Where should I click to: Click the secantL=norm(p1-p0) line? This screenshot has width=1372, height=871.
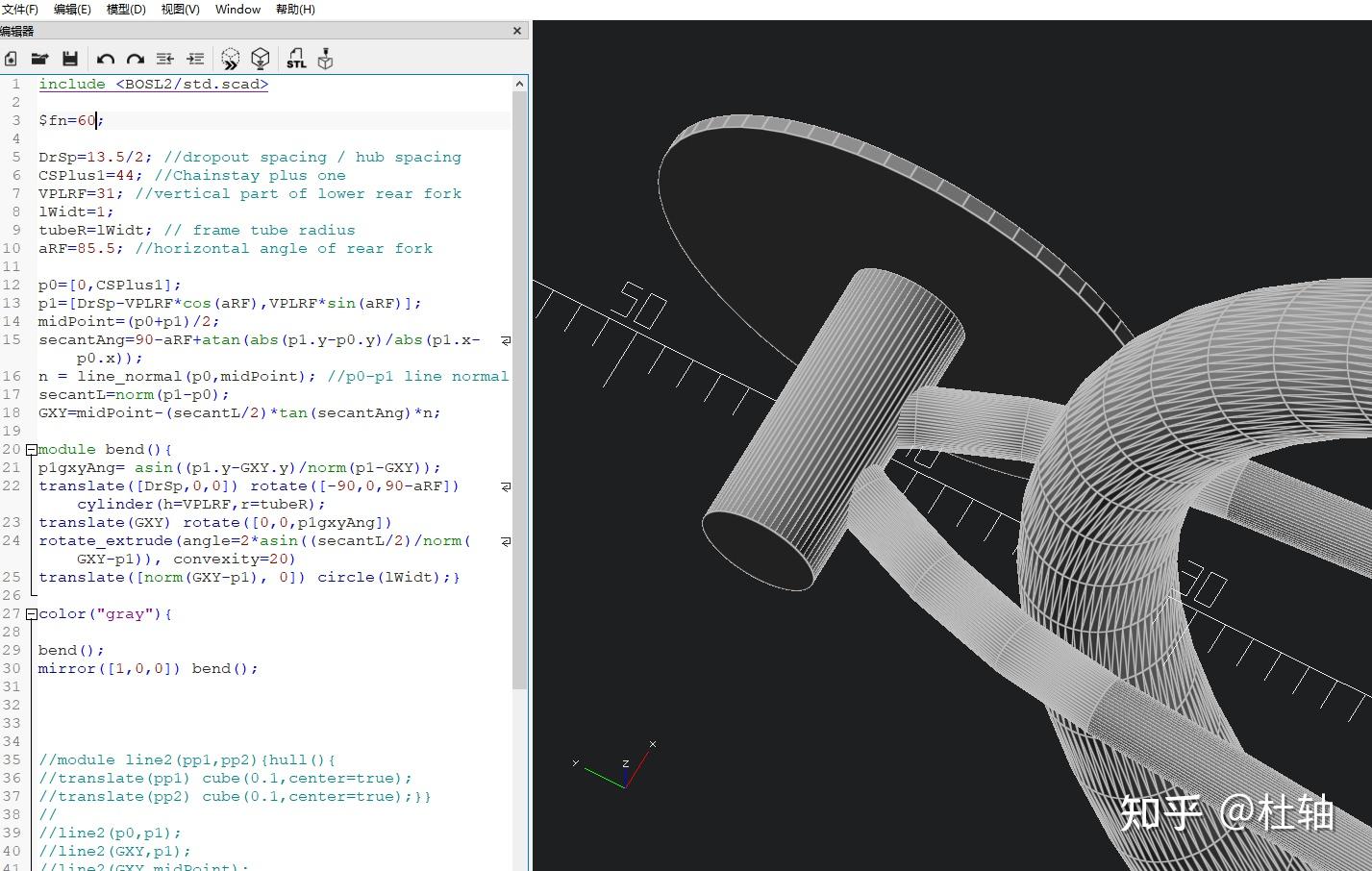[134, 394]
